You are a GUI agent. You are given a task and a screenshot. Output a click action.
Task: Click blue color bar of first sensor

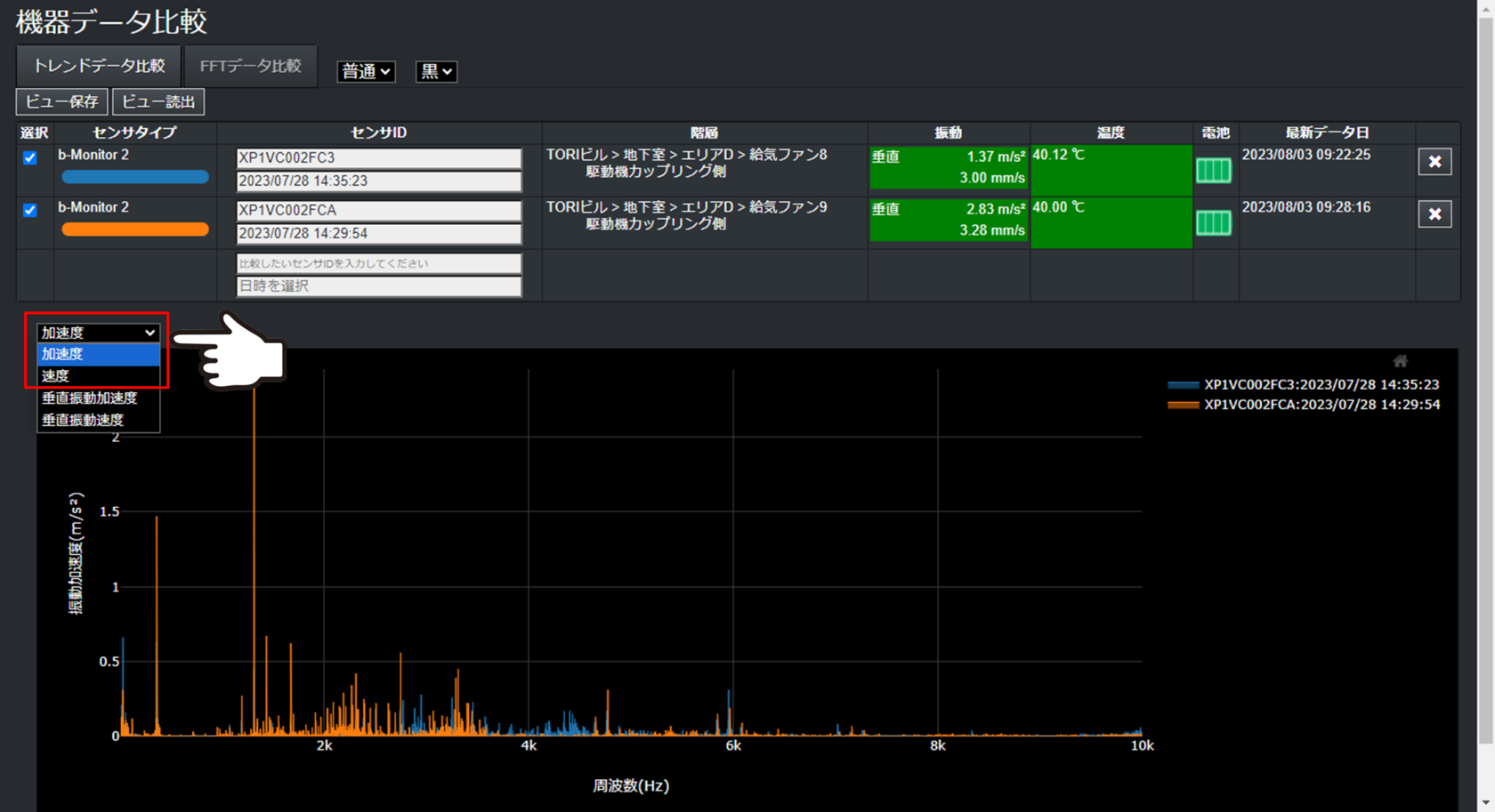[135, 177]
